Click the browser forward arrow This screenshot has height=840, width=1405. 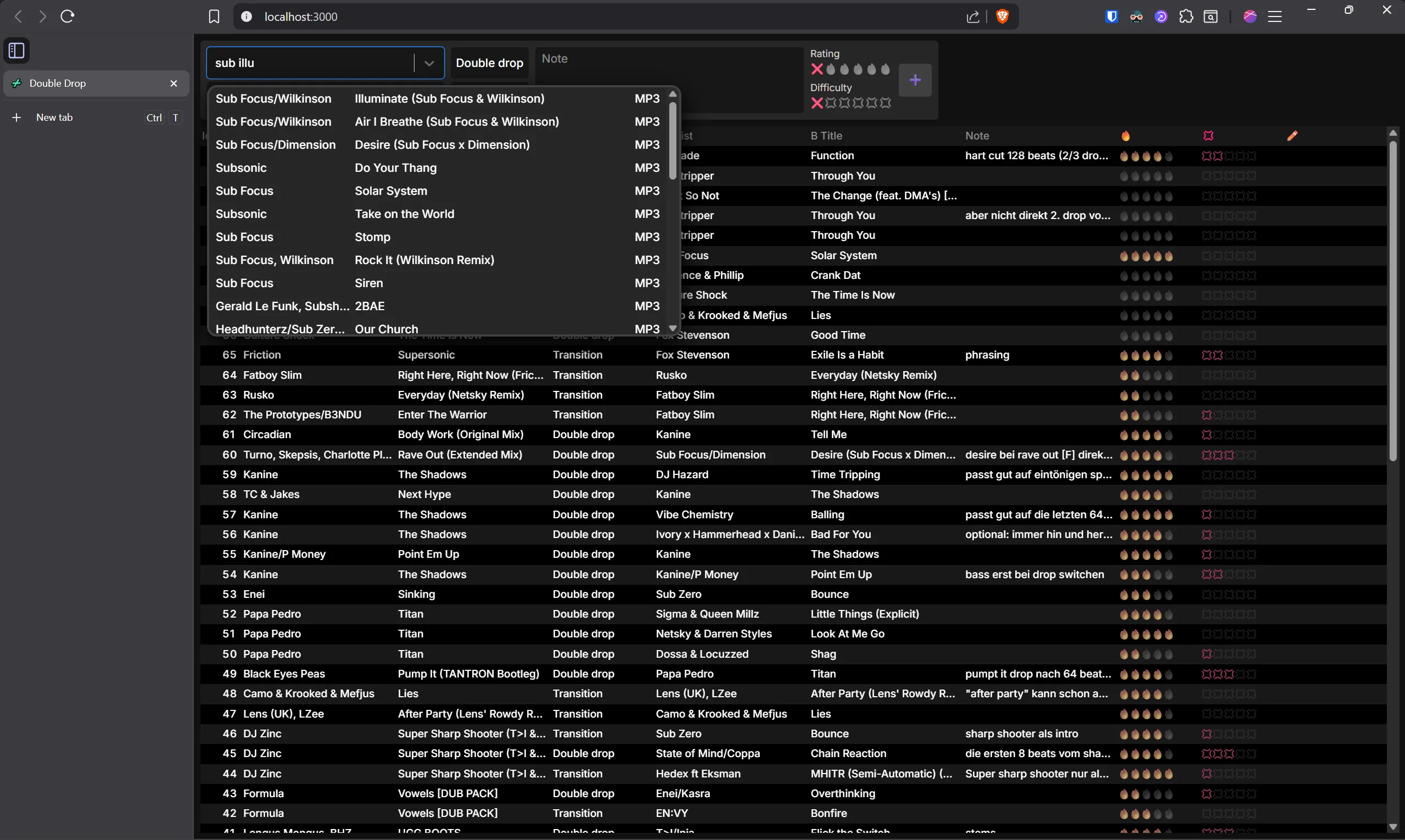coord(42,16)
